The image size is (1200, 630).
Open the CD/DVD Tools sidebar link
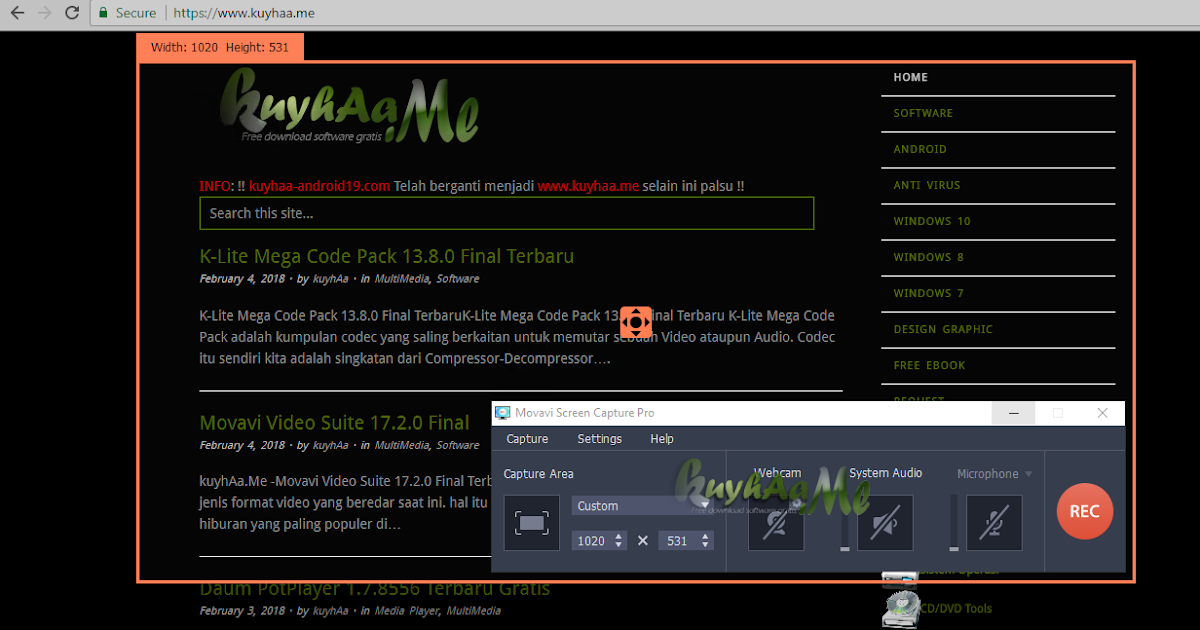coord(956,608)
